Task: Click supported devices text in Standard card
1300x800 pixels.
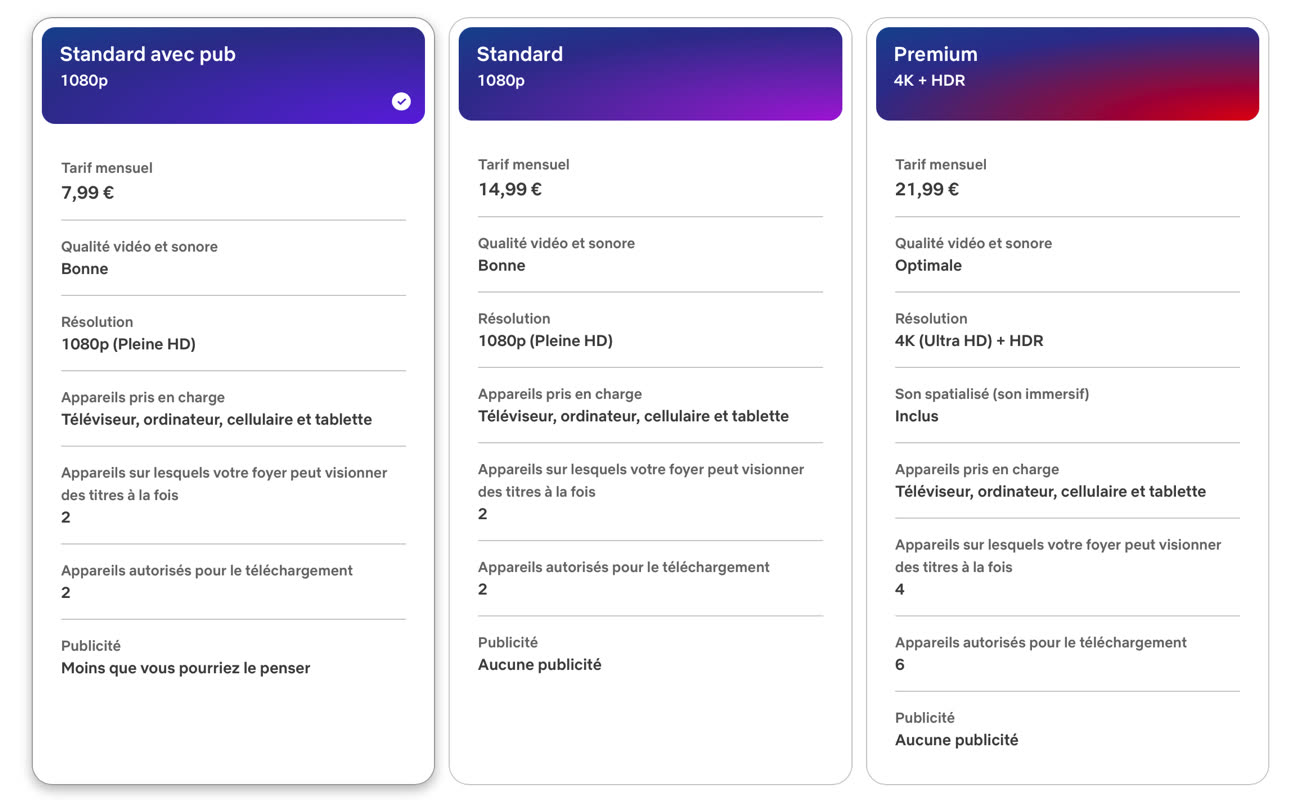Action: [x=633, y=416]
